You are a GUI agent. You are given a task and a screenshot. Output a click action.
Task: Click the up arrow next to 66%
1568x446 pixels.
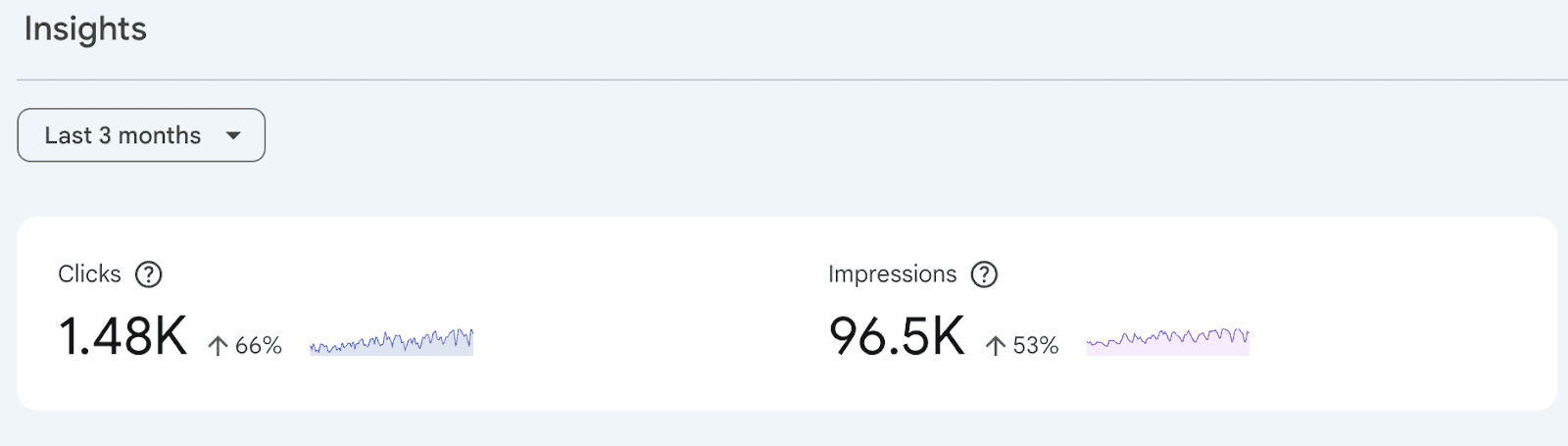(218, 345)
